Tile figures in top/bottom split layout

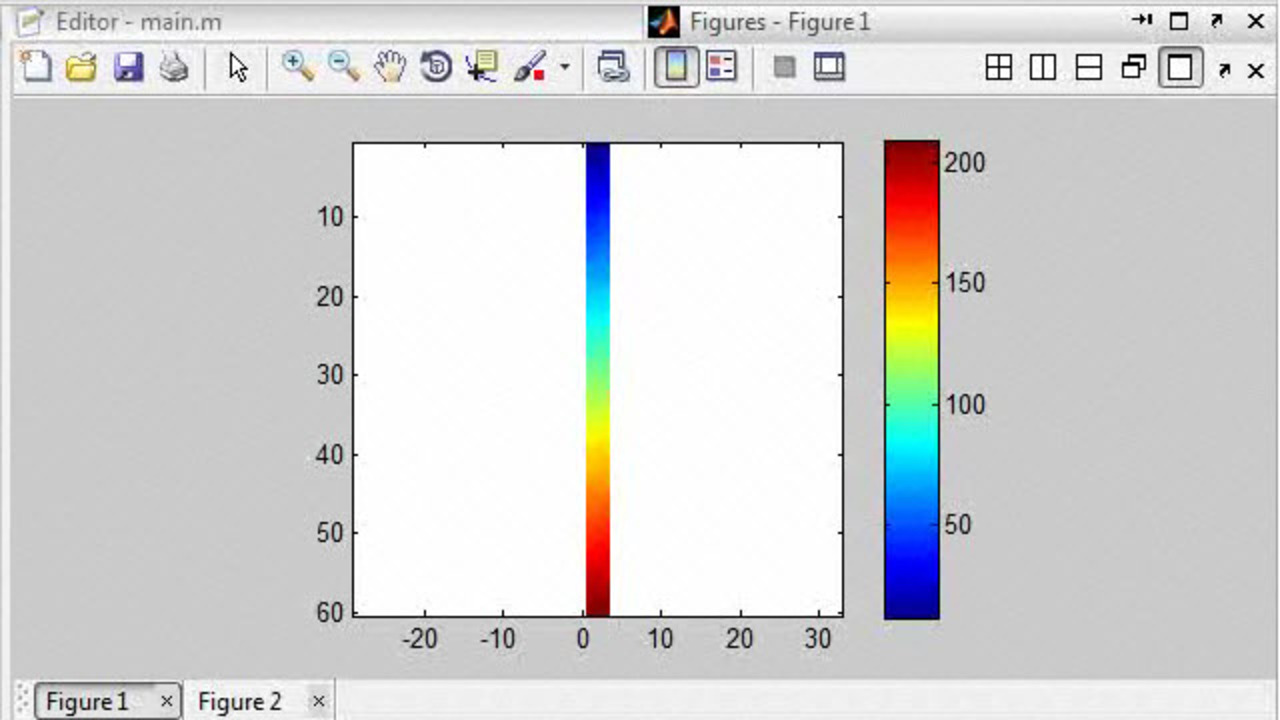tap(1088, 68)
